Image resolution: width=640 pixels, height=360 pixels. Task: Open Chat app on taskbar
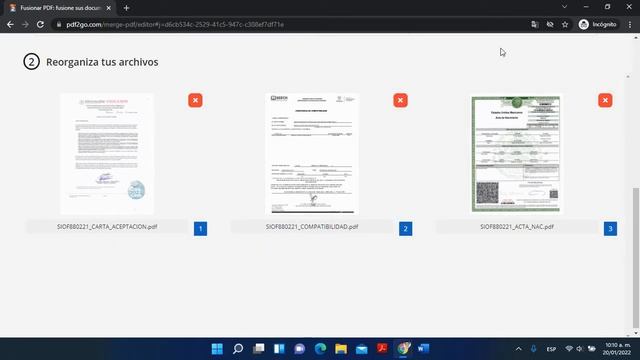pos(300,349)
